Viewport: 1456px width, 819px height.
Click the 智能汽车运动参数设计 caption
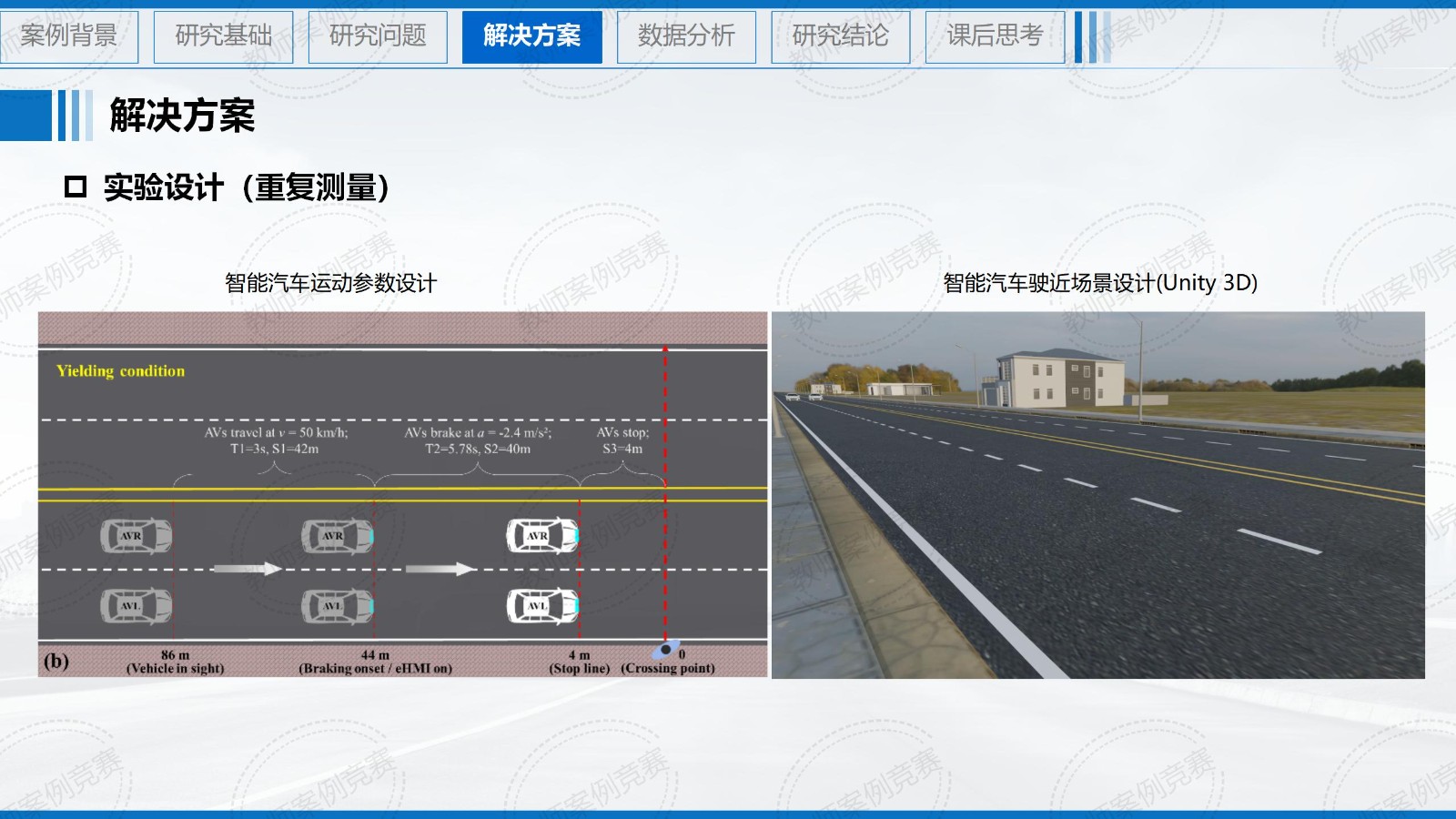coord(330,283)
